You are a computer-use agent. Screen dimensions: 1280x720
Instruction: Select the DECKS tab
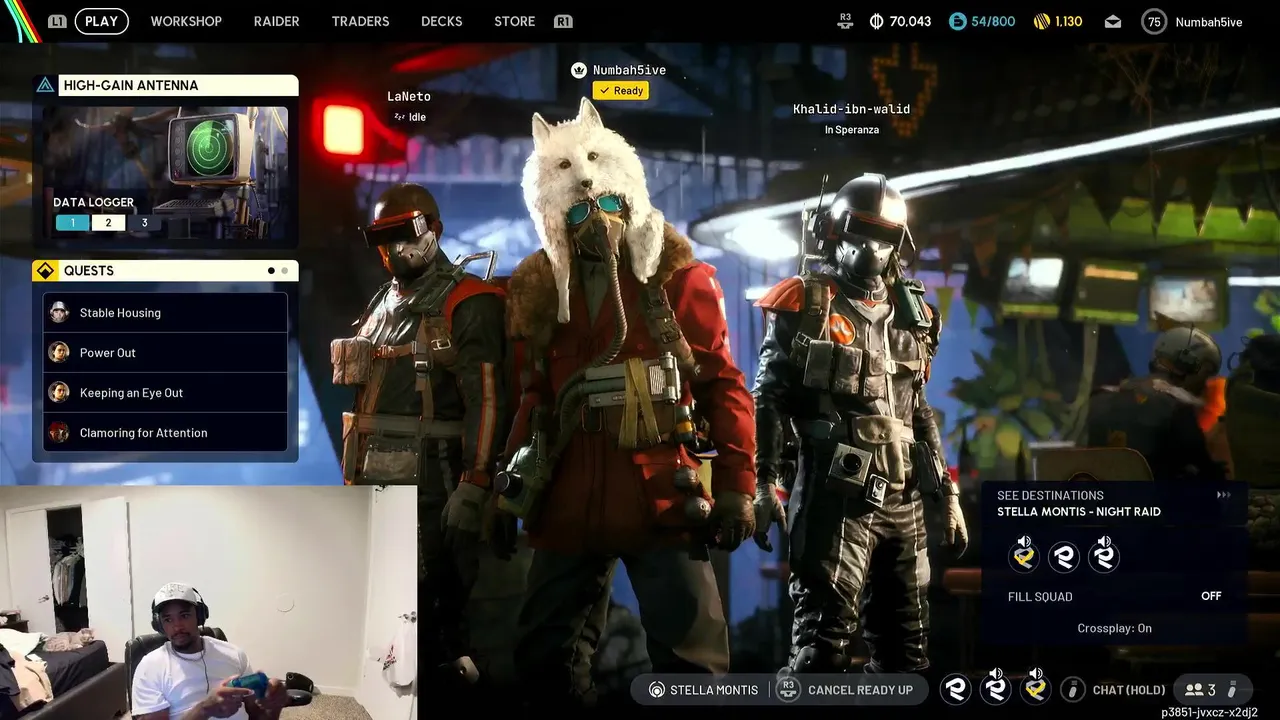[x=441, y=21]
